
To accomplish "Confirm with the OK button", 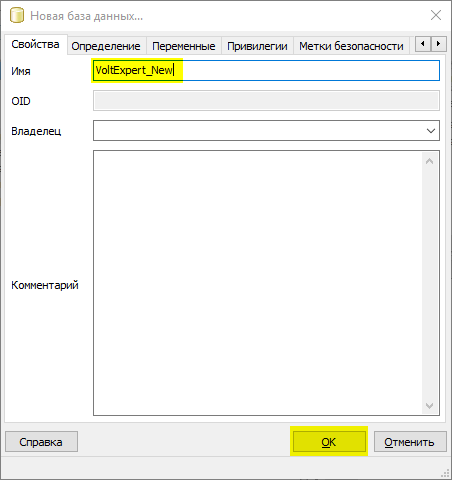I will coord(329,442).
